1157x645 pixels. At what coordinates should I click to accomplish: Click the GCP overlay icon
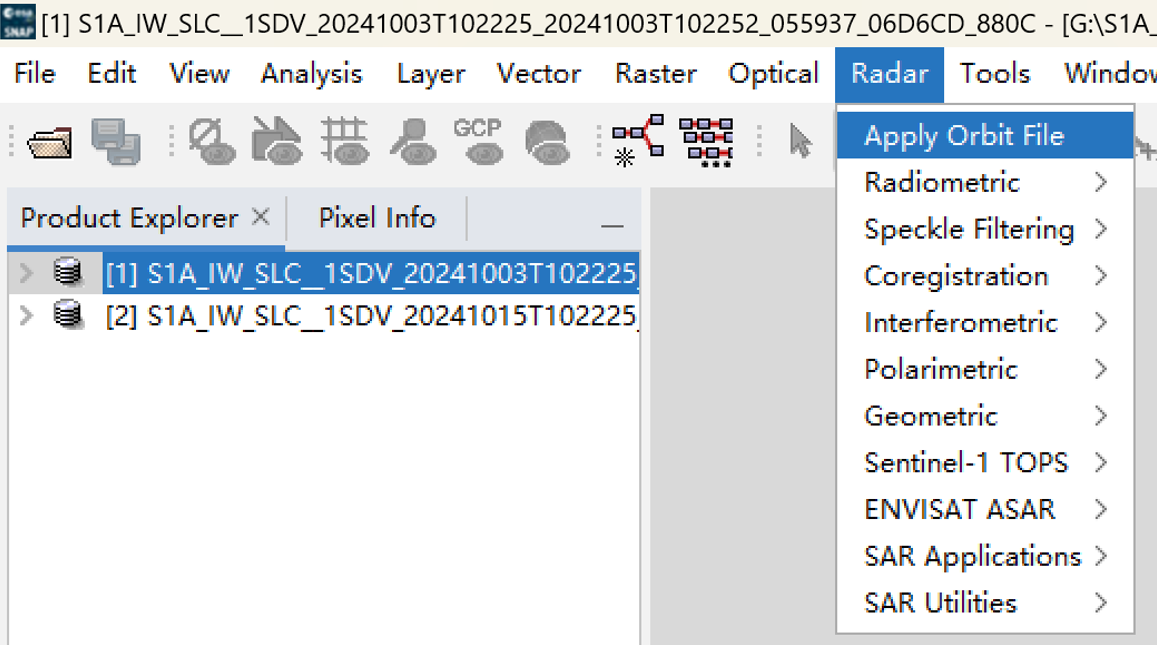click(480, 143)
